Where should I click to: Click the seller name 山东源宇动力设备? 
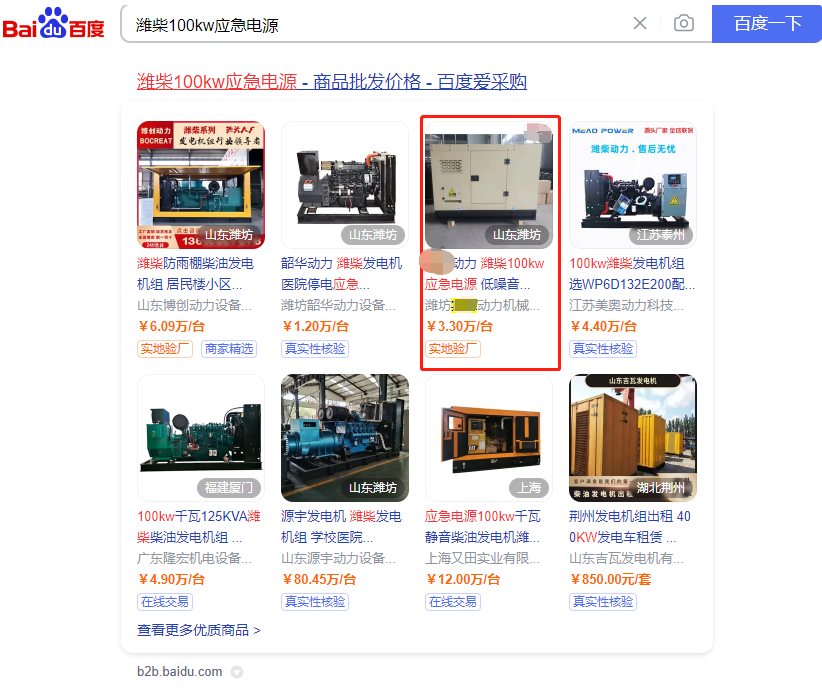[x=339, y=558]
